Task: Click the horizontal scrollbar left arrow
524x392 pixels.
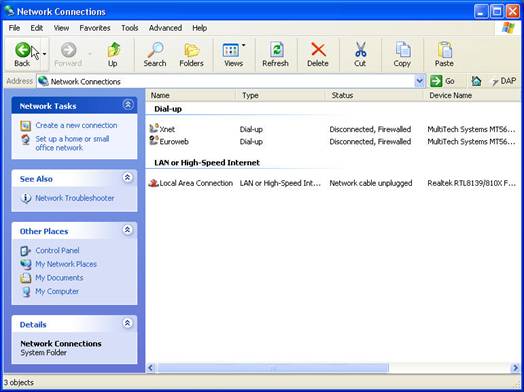Action: [x=150, y=368]
